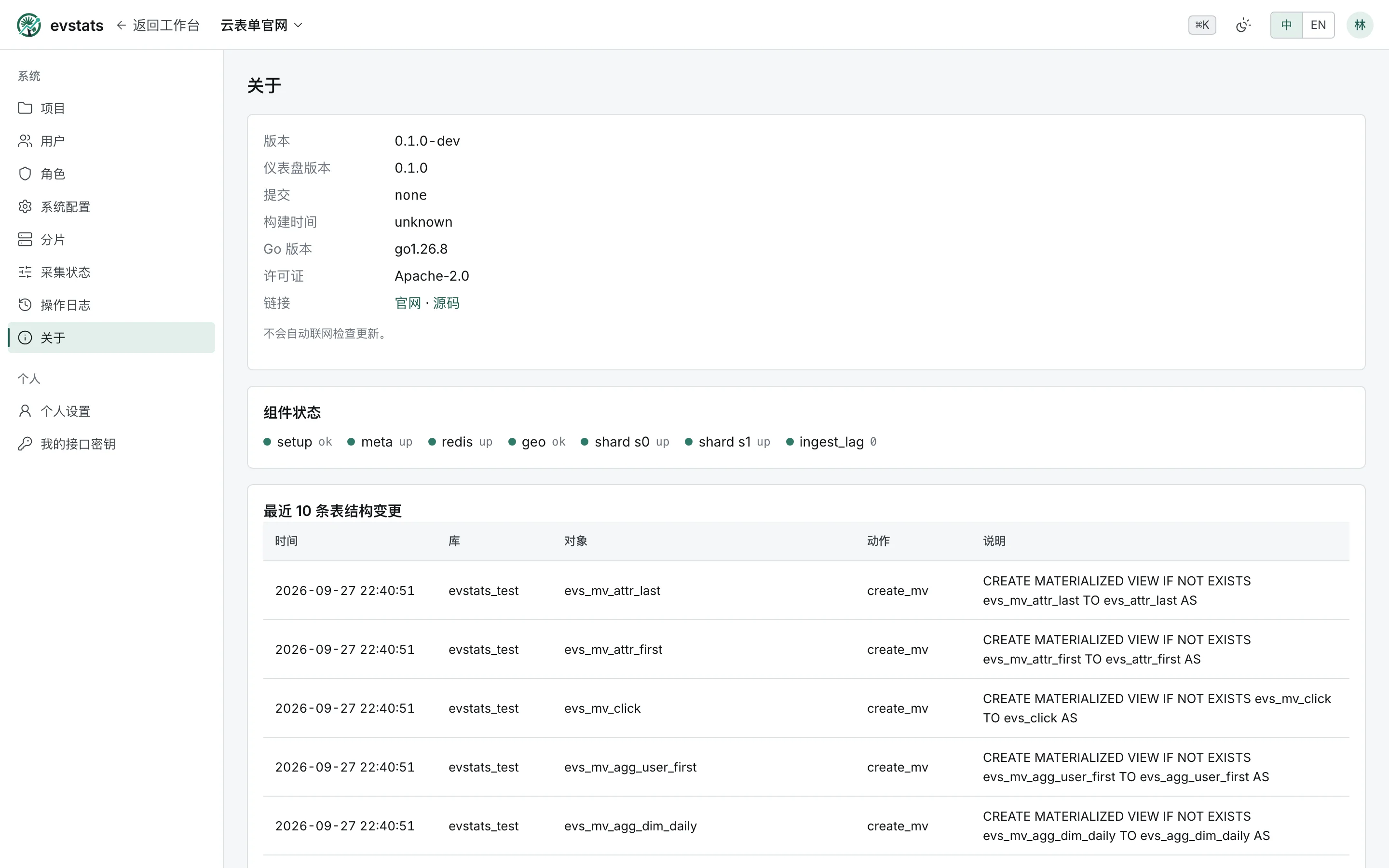Click table cell evs_mv_agg_dim_daily

[x=630, y=826]
